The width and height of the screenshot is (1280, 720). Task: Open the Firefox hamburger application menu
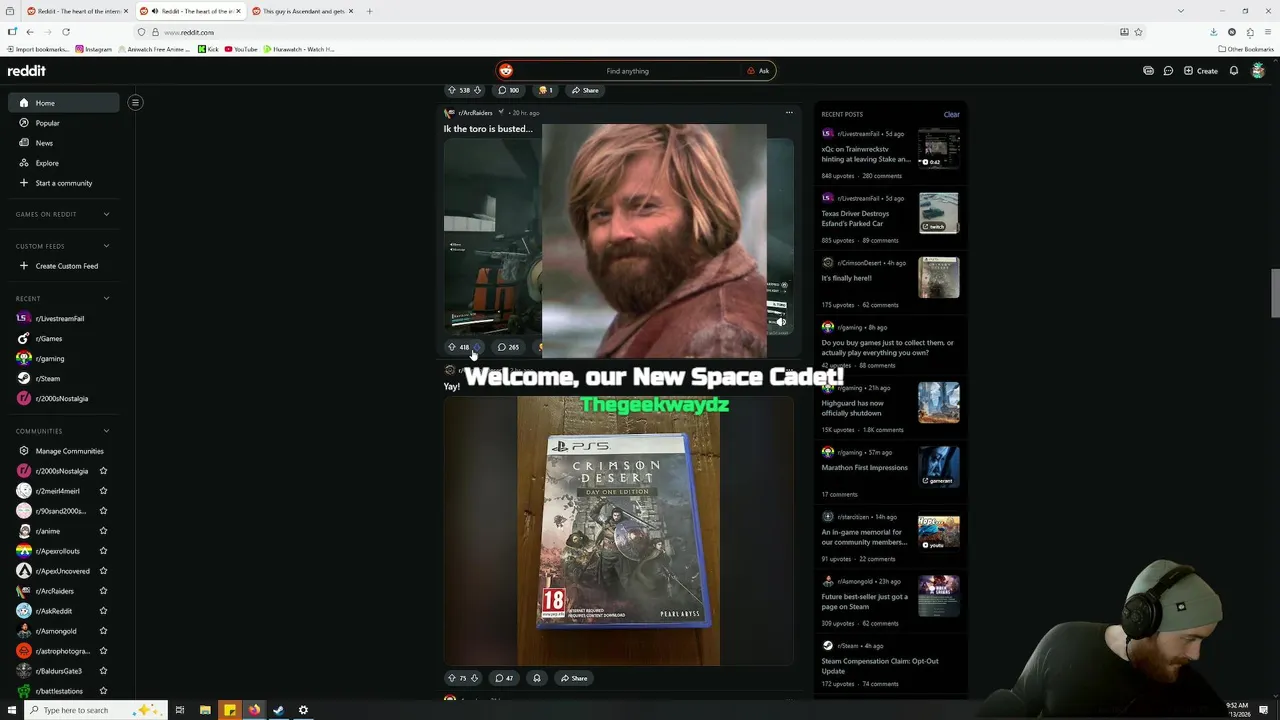click(x=1268, y=32)
